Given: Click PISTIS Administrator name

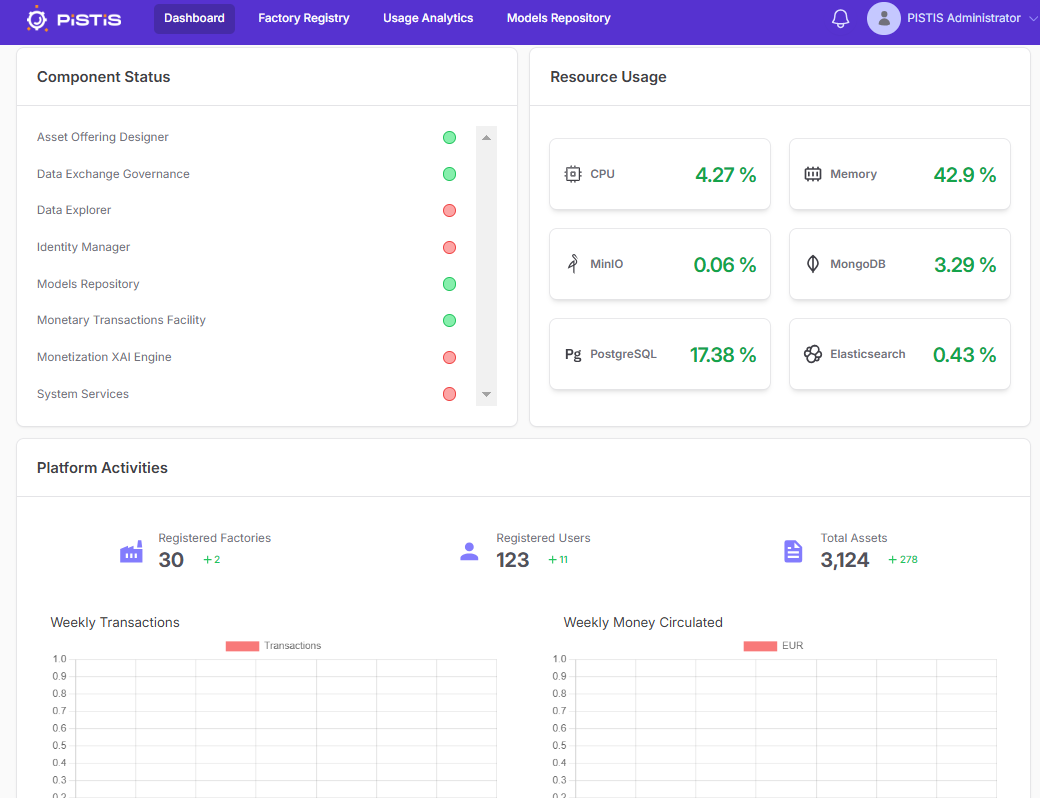Looking at the screenshot, I should pos(964,19).
